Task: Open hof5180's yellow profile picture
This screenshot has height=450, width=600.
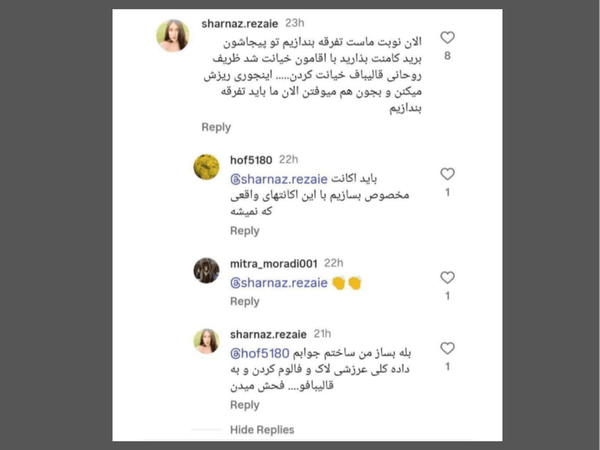Action: coord(206,166)
